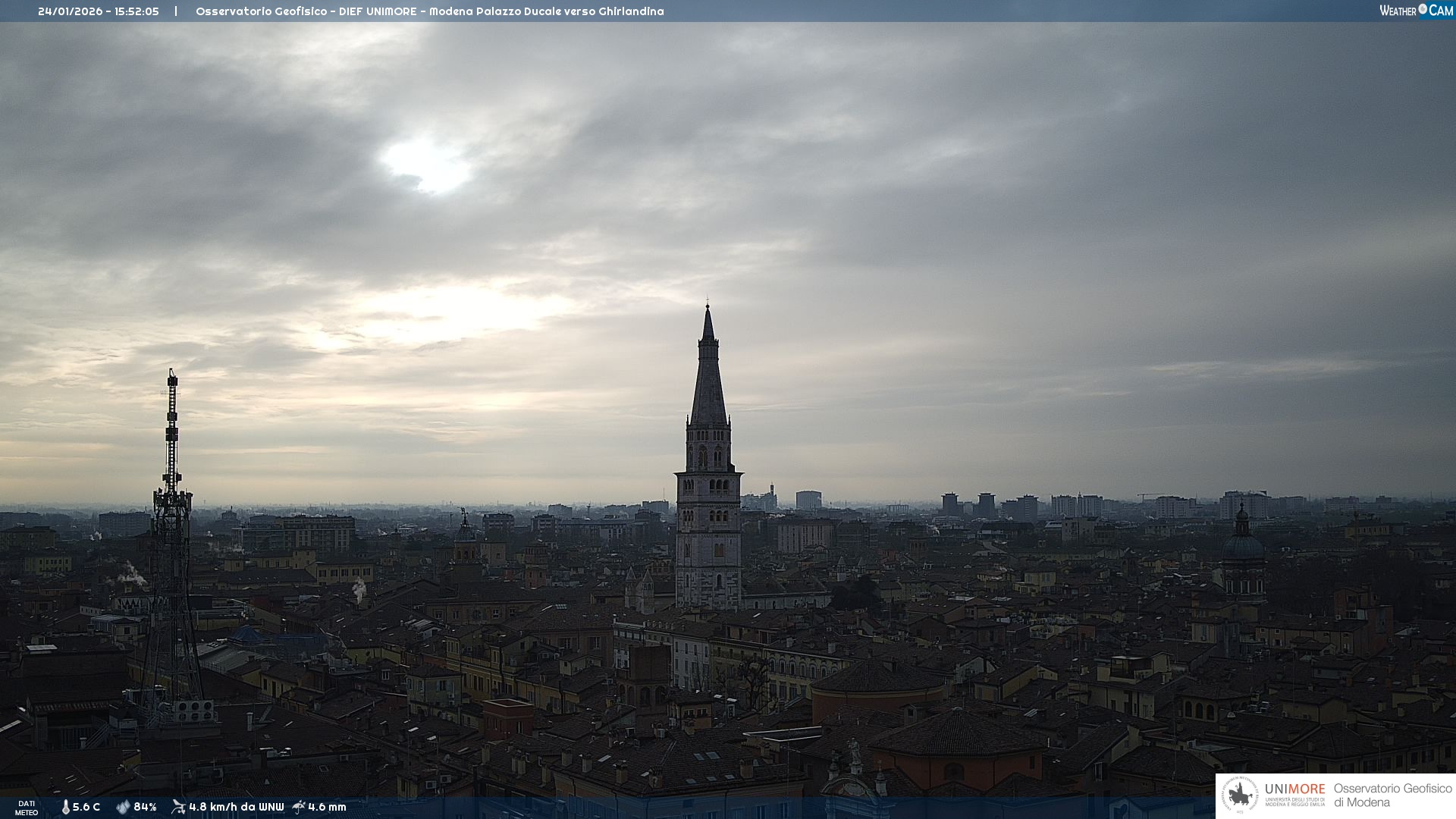Image resolution: width=1456 pixels, height=819 pixels.
Task: Click the UNIMORE wordmark in bottom logo
Action: [x=1294, y=789]
